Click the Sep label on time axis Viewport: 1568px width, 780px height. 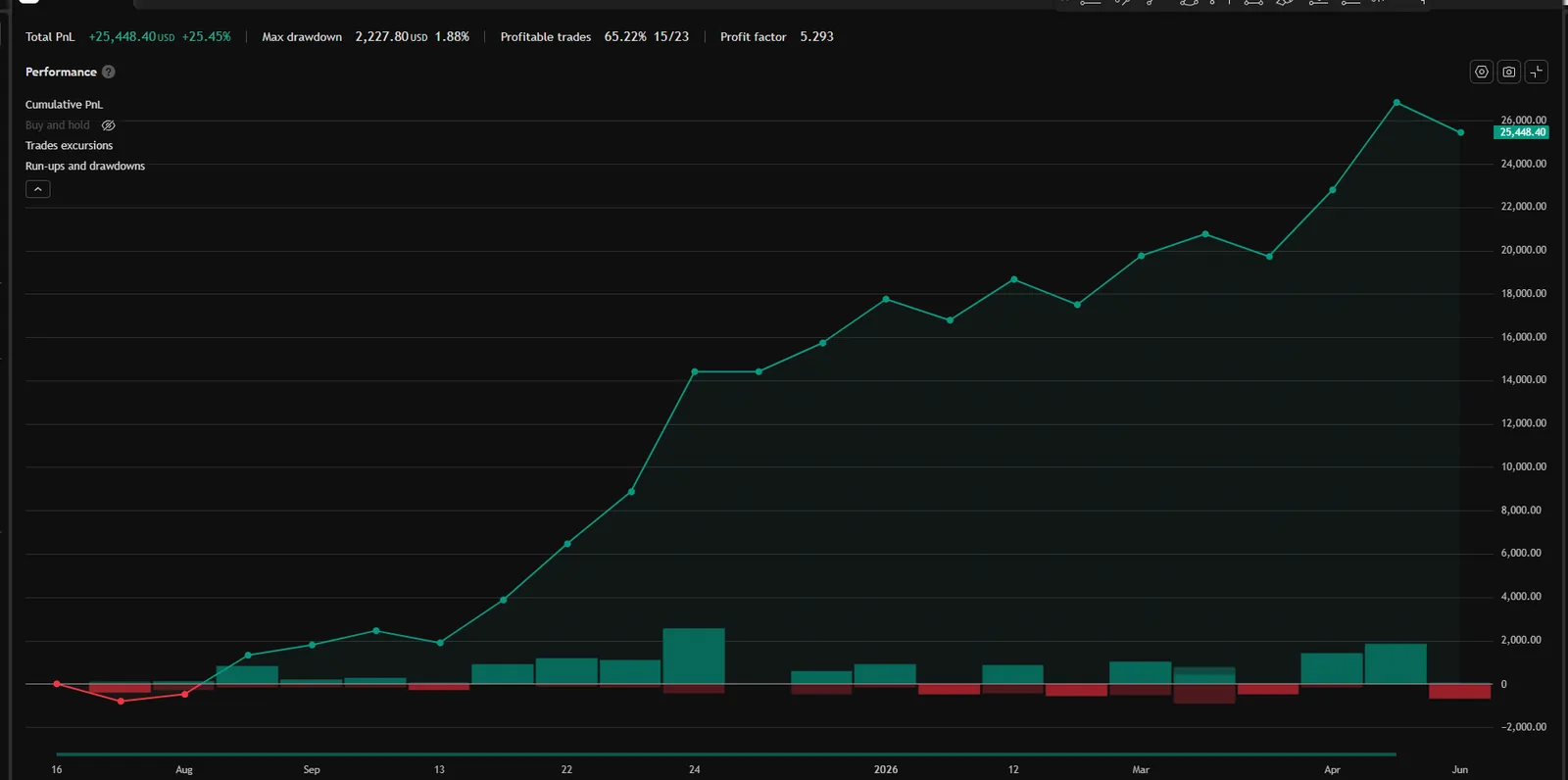click(312, 770)
